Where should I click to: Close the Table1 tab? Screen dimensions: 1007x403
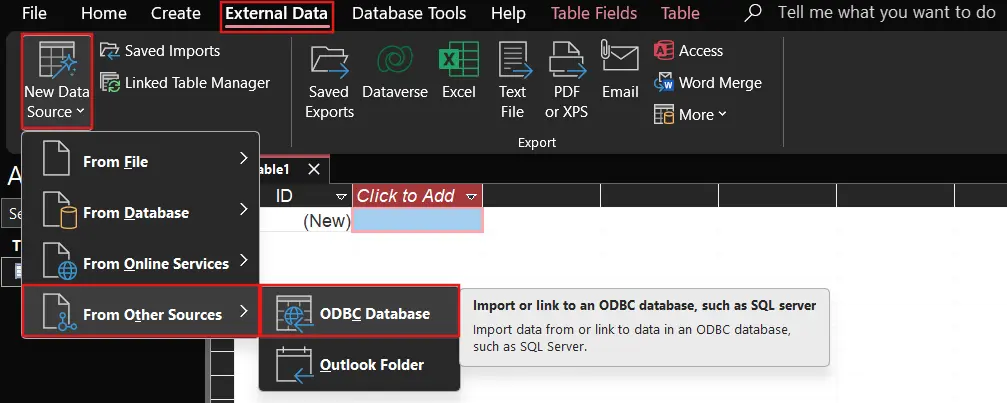(x=313, y=169)
